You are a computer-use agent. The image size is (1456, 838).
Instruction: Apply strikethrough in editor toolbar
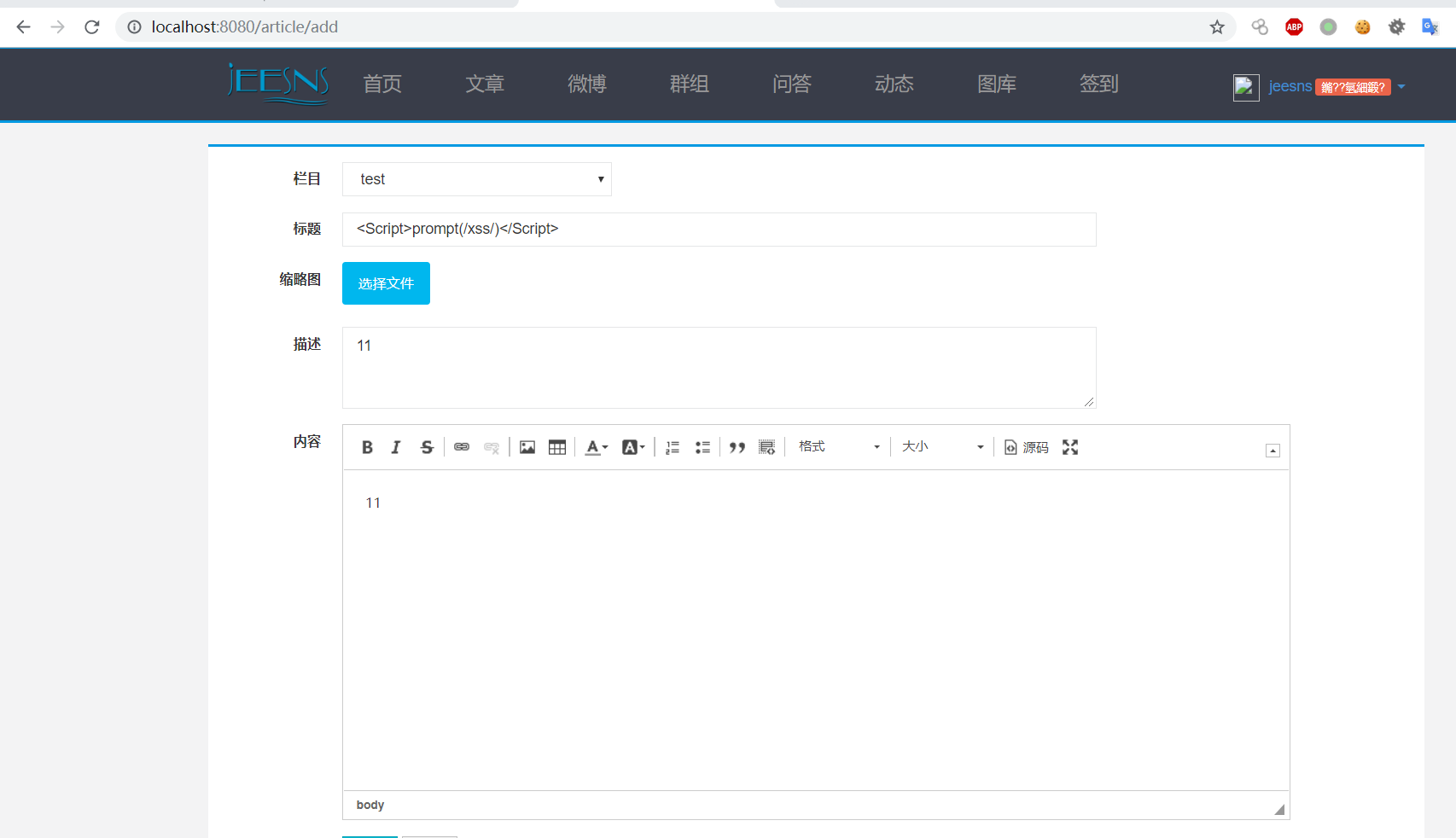[427, 447]
